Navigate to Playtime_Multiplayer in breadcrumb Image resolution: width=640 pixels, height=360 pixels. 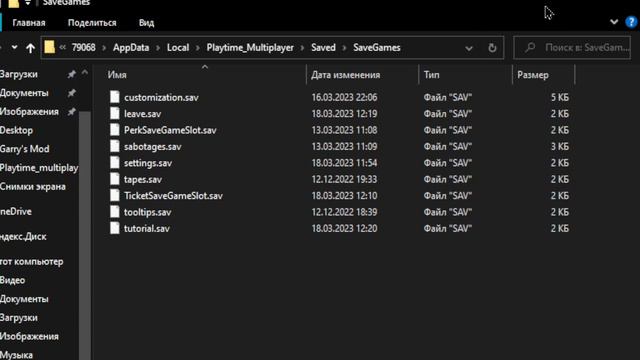tap(250, 48)
